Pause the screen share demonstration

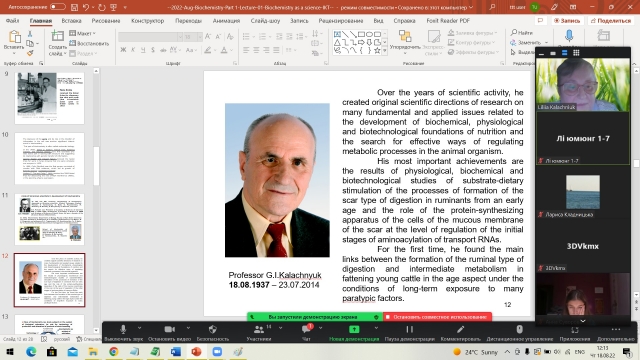(409, 329)
